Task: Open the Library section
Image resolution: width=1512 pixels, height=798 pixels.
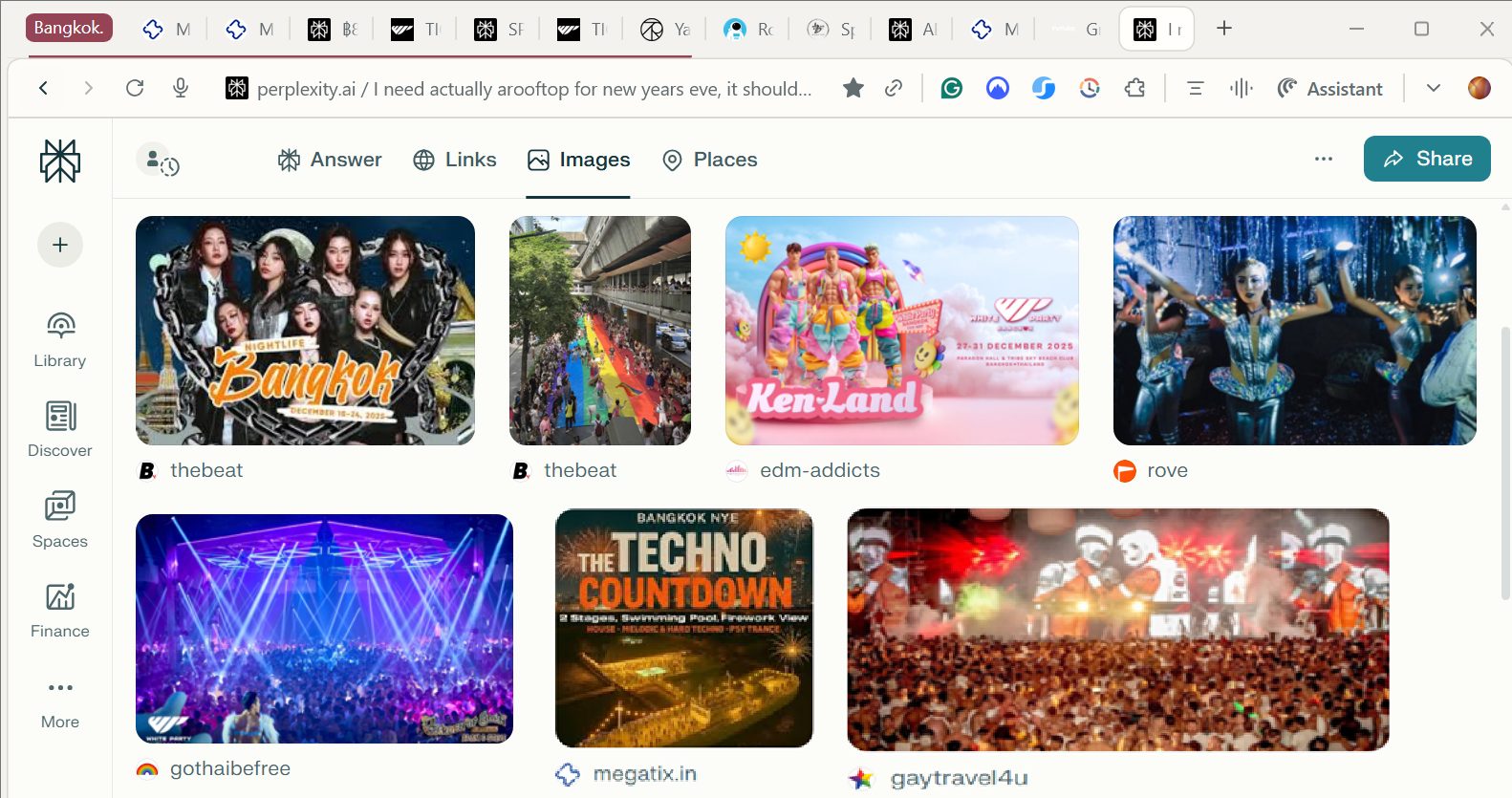Action: click(60, 339)
